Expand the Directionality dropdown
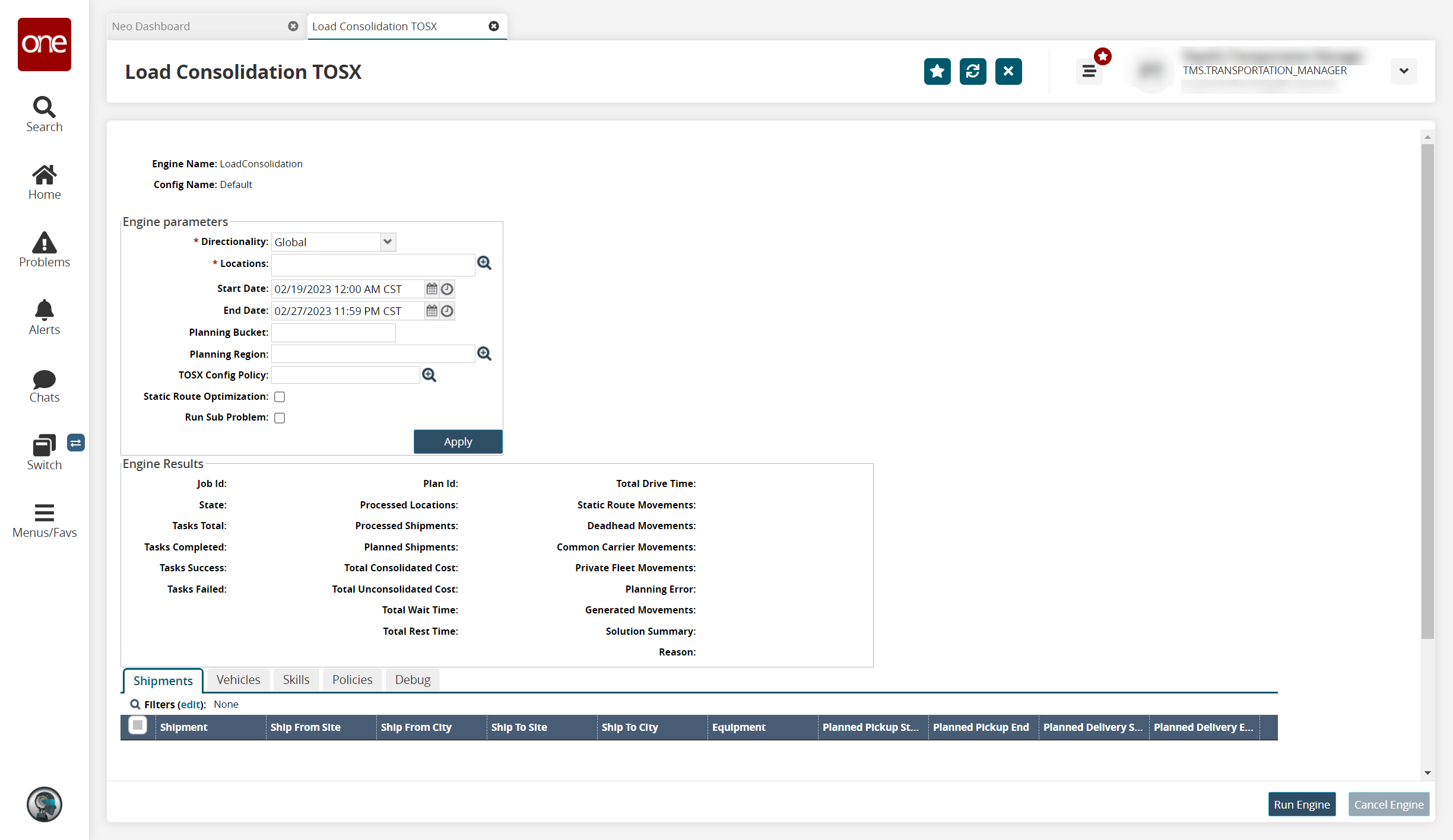Image resolution: width=1453 pixels, height=840 pixels. 388,241
